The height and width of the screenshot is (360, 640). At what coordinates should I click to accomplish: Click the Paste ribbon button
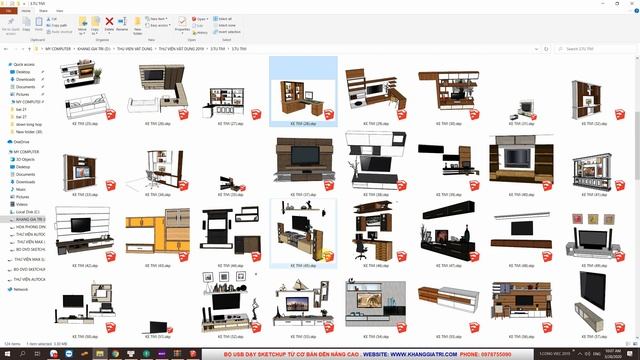(38, 24)
